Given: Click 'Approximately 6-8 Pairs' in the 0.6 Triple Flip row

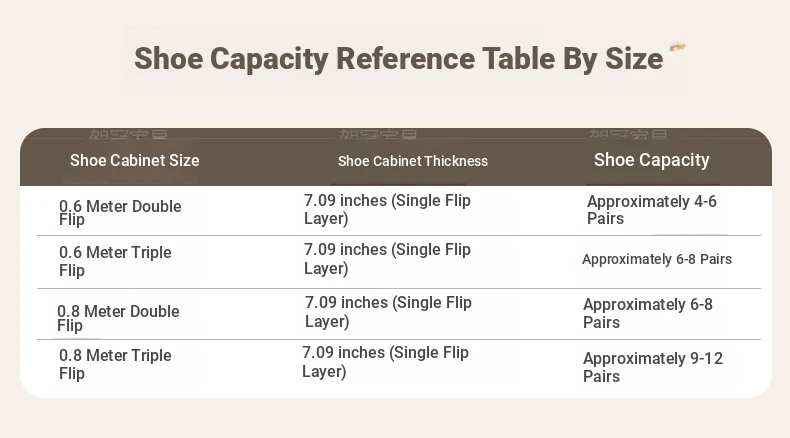Looking at the screenshot, I should (657, 259).
